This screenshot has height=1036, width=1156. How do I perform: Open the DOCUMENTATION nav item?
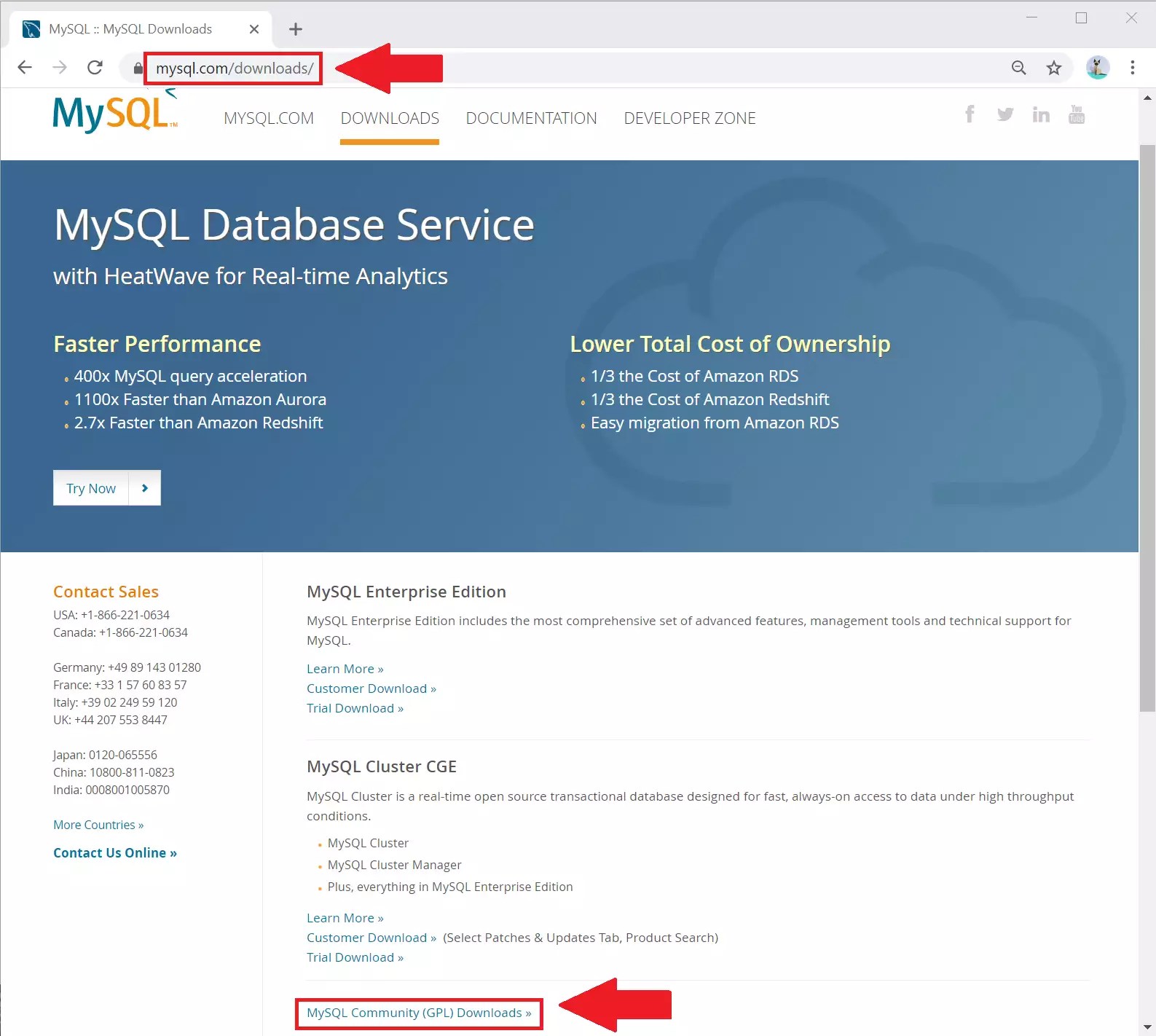point(532,118)
